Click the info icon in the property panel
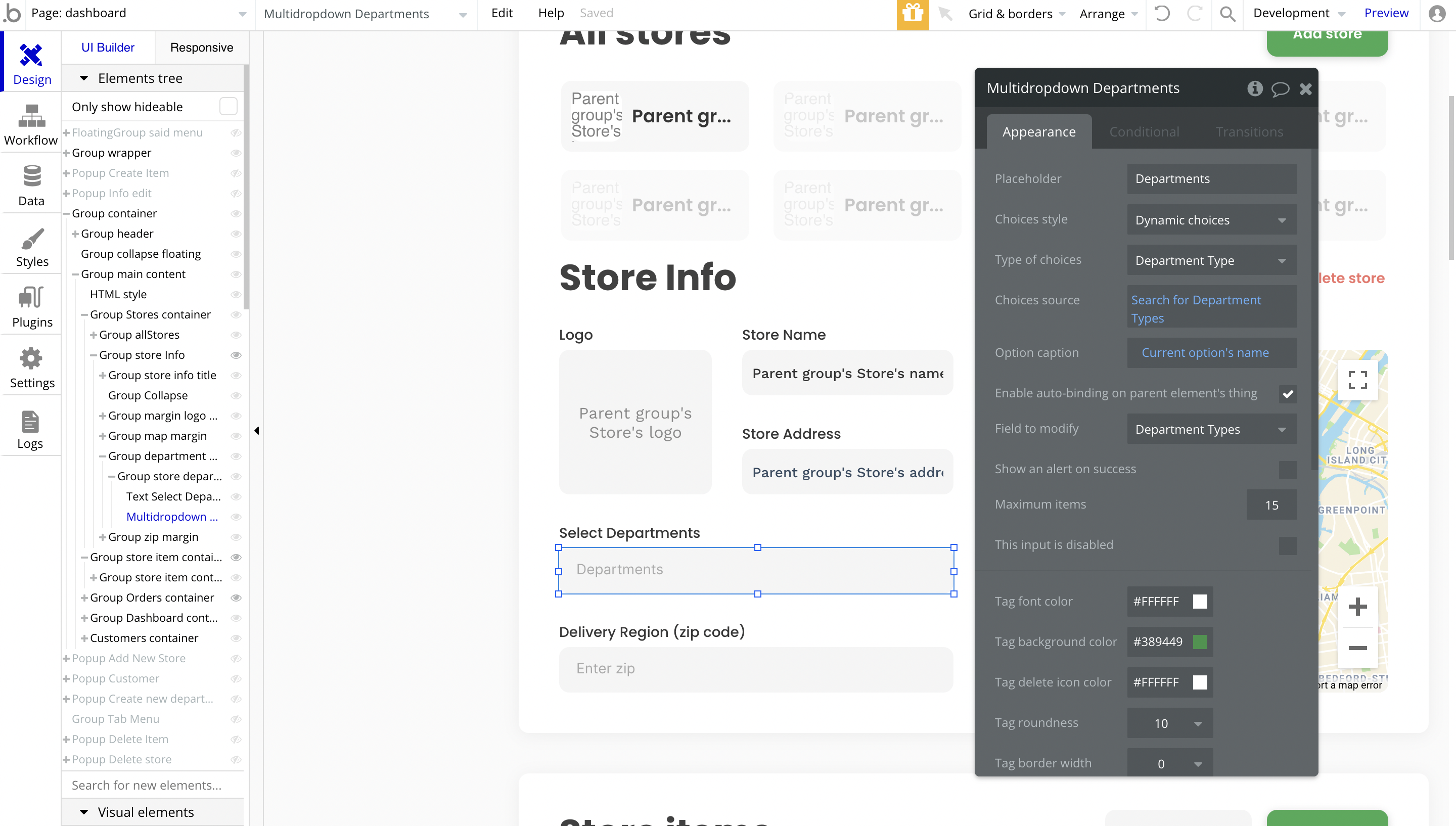 tap(1255, 88)
